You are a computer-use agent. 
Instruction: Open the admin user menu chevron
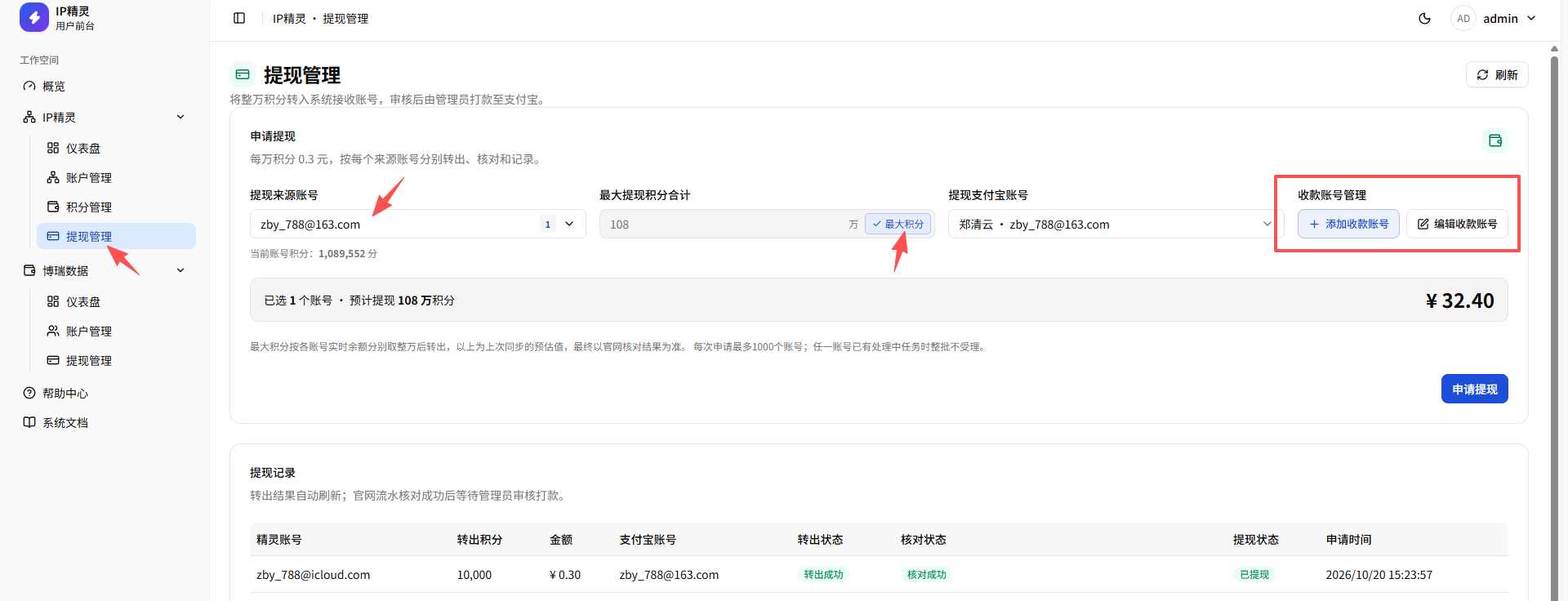(x=1531, y=18)
